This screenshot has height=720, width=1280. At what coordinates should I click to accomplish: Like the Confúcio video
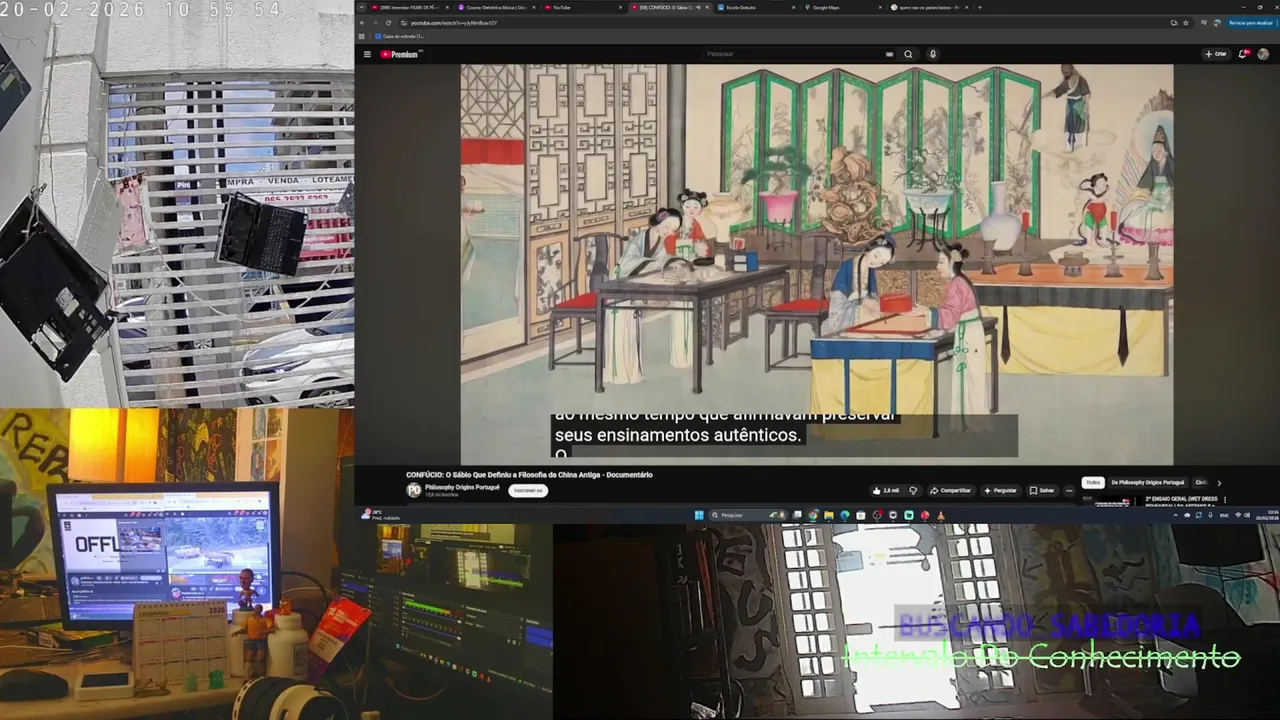888,490
